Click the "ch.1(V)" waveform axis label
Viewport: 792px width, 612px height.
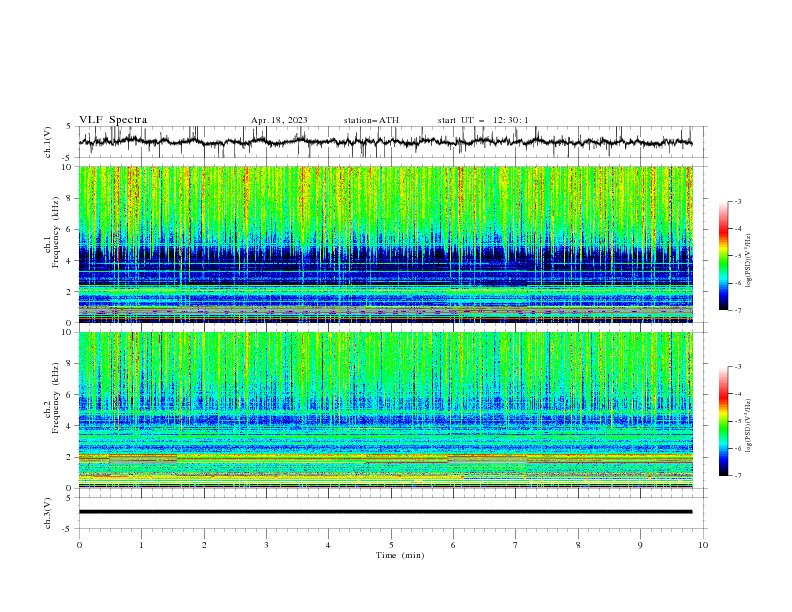tap(48, 142)
